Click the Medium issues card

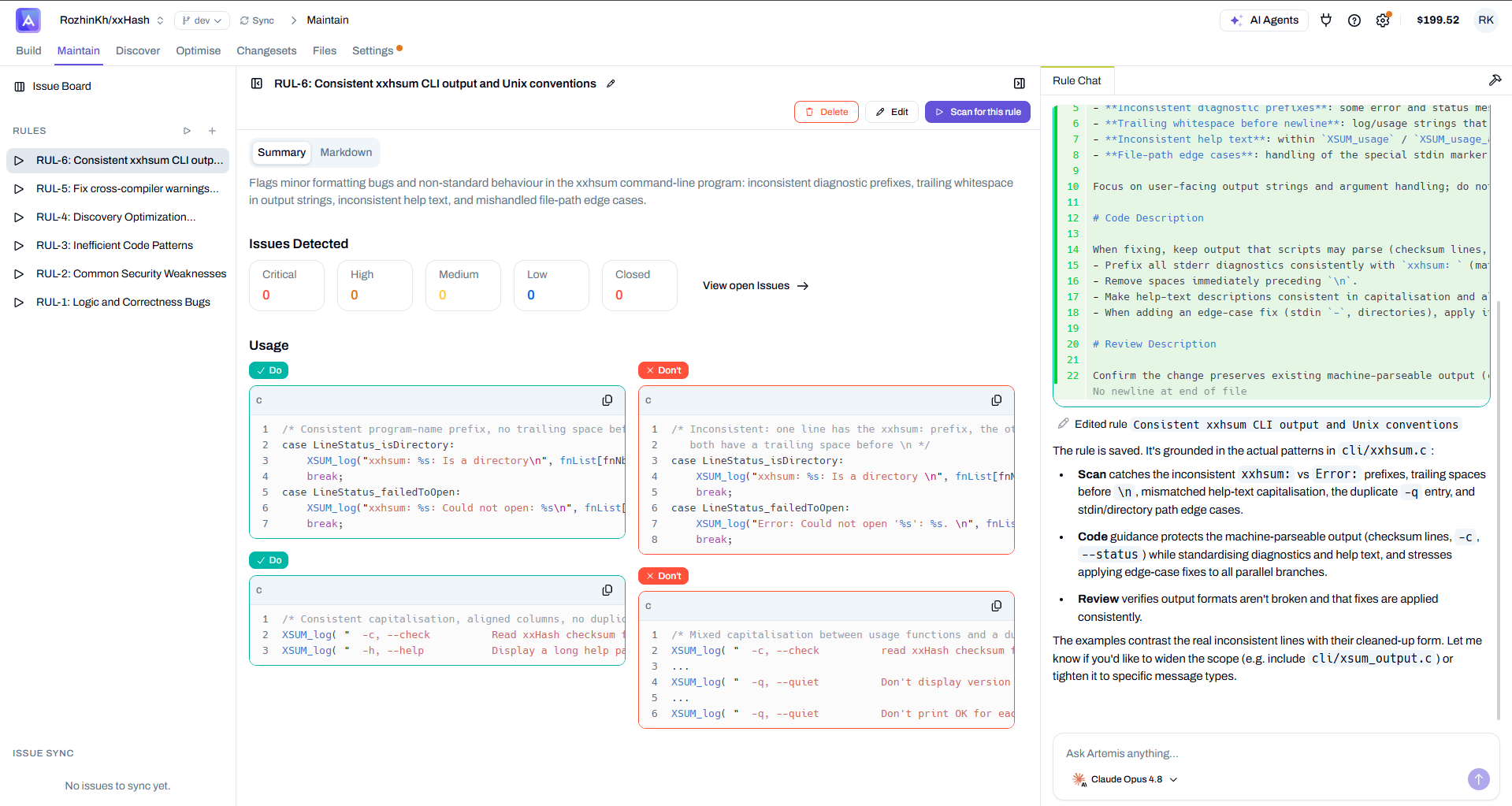tap(463, 285)
